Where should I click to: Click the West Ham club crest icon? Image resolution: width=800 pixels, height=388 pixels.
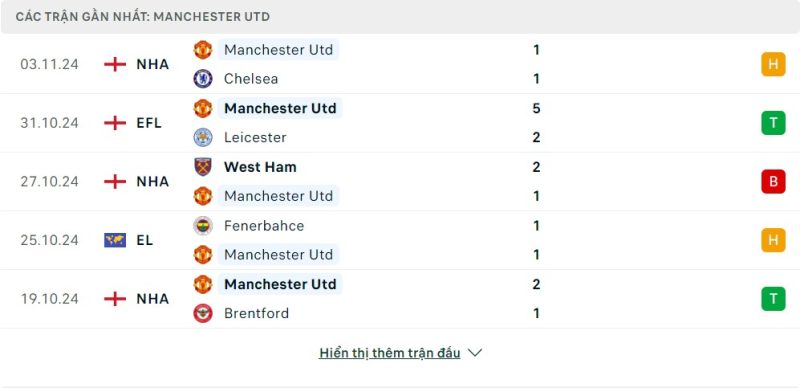coord(203,167)
